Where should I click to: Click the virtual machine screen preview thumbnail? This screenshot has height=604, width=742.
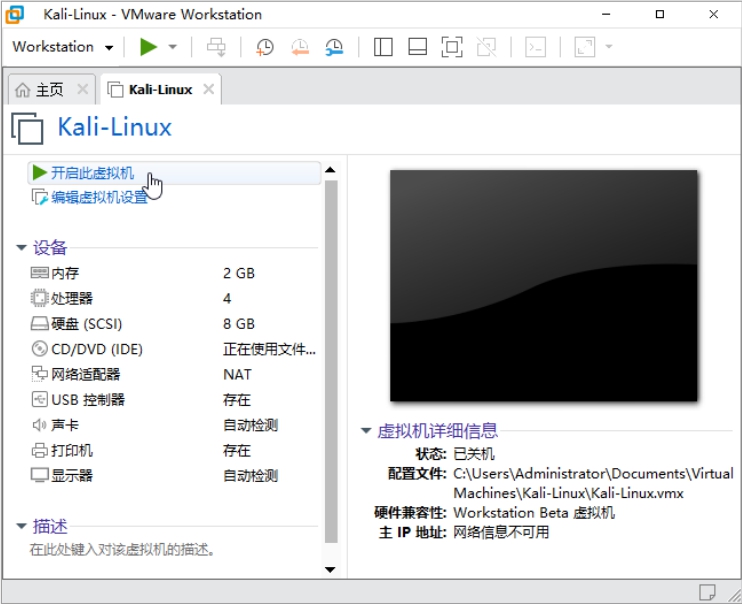(543, 286)
